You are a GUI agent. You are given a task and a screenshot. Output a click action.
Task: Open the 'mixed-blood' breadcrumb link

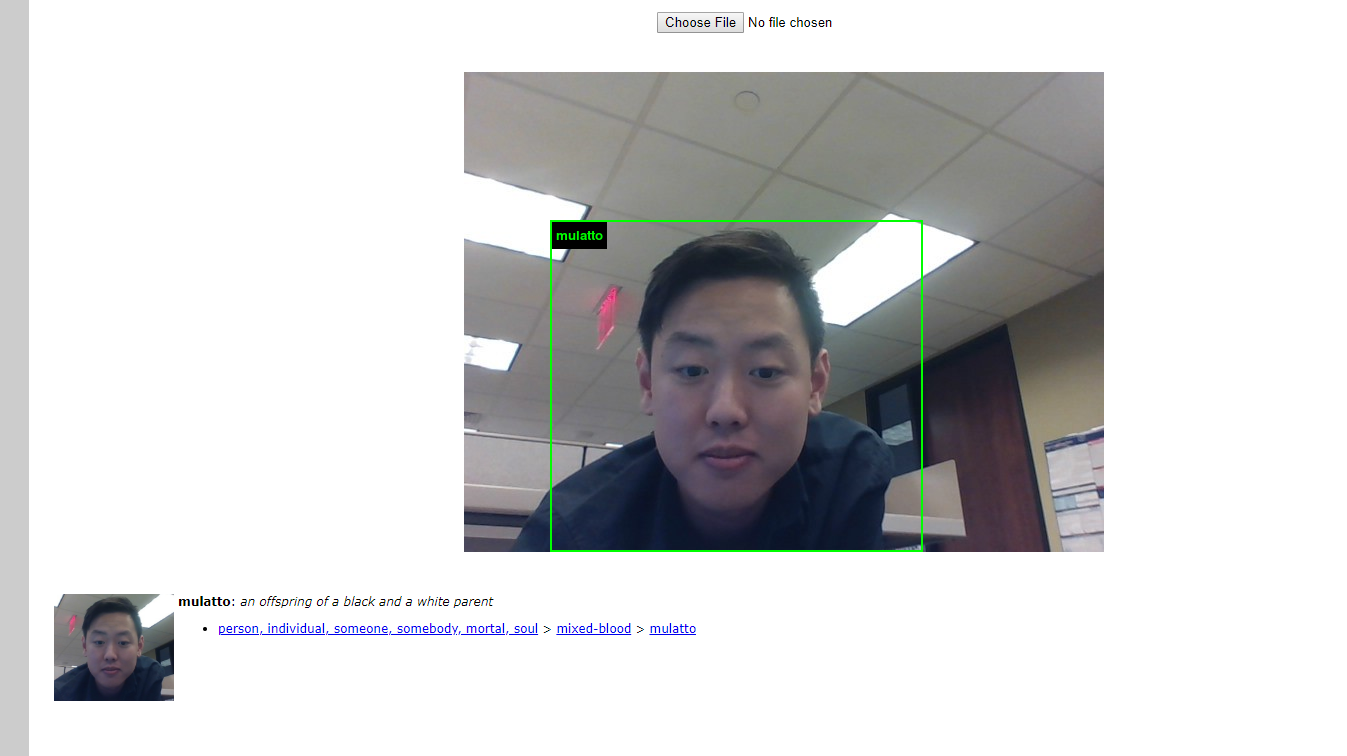(x=593, y=629)
